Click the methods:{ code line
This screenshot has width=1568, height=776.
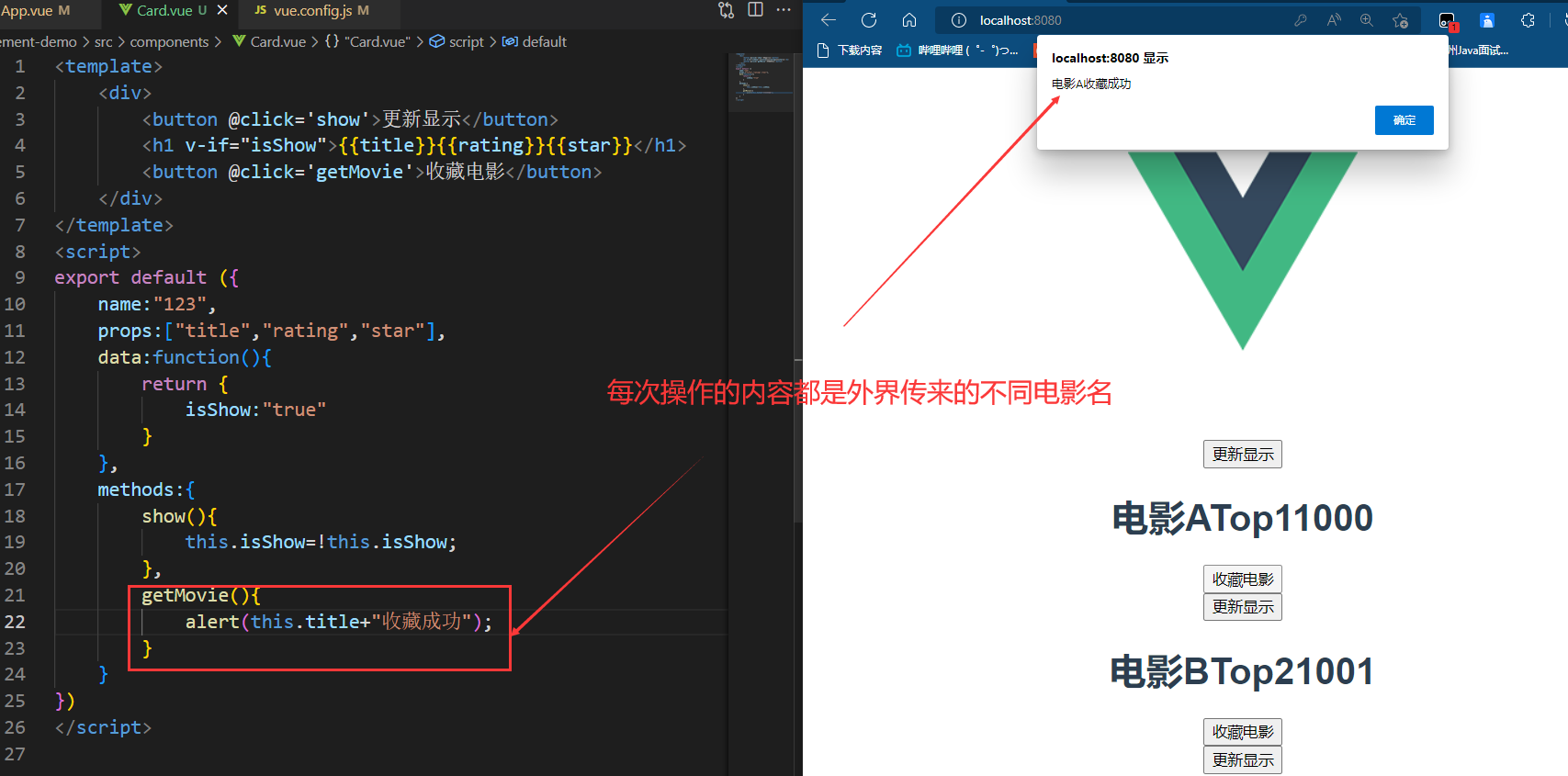click(146, 489)
